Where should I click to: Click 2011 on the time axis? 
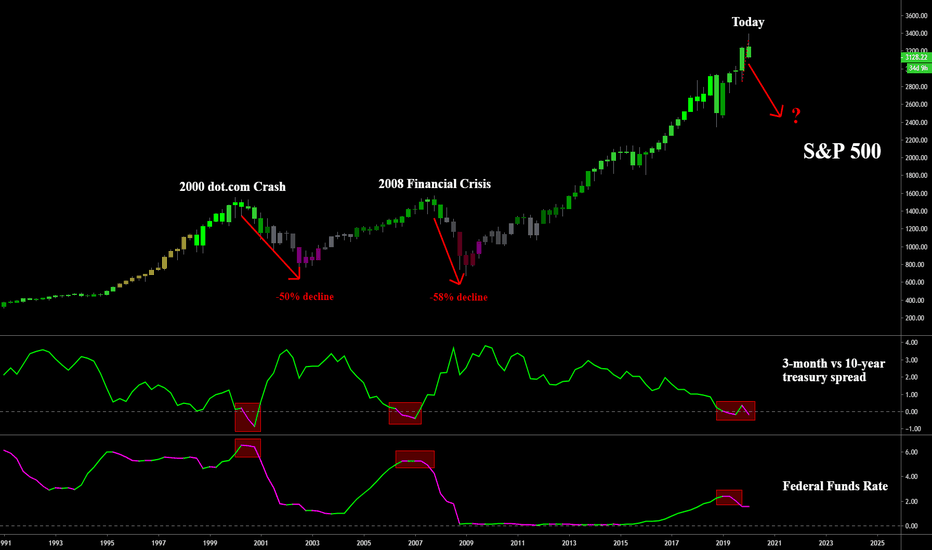coord(518,543)
